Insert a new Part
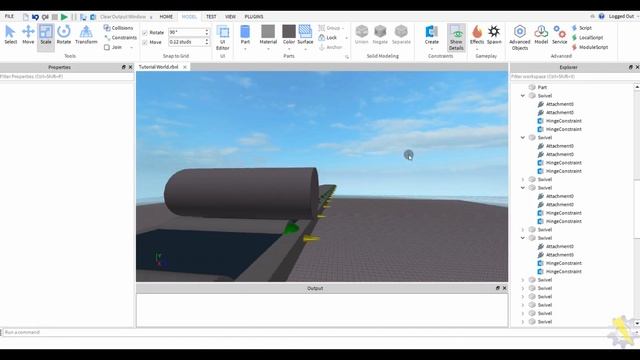 (245, 34)
